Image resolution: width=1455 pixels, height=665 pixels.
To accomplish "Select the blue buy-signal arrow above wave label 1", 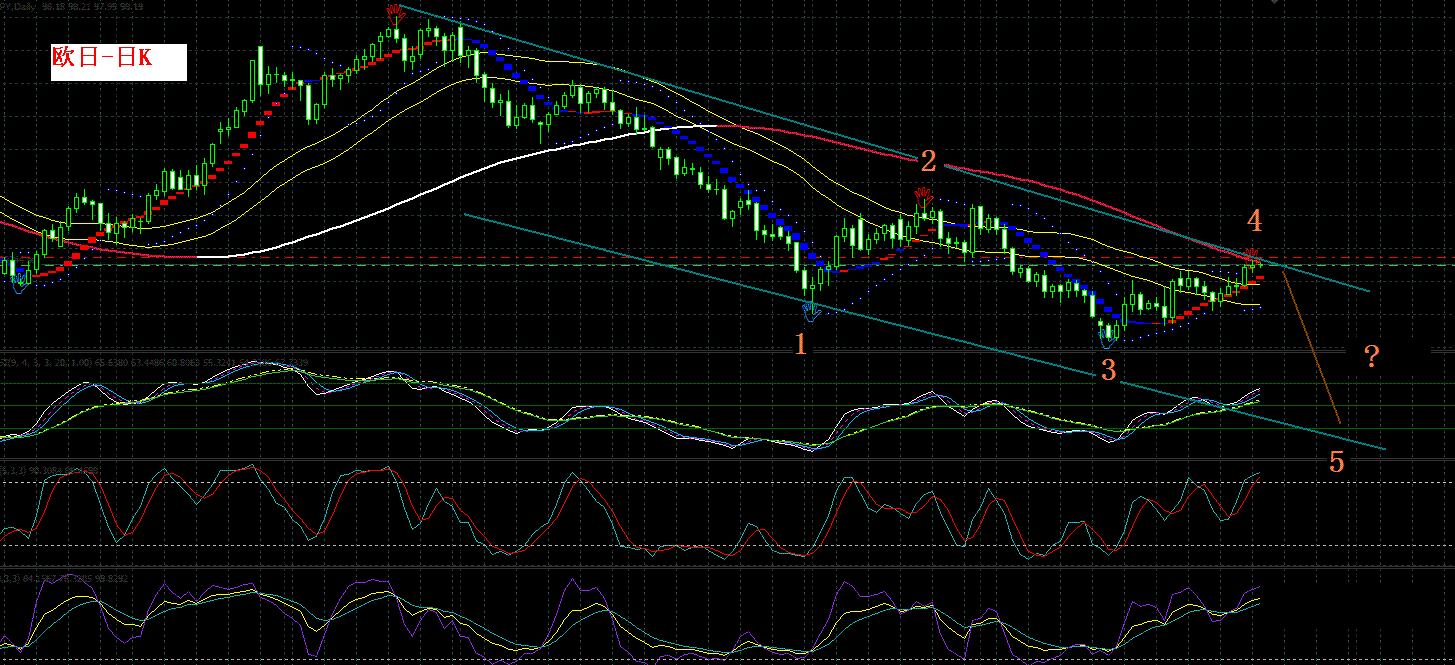I will point(811,311).
